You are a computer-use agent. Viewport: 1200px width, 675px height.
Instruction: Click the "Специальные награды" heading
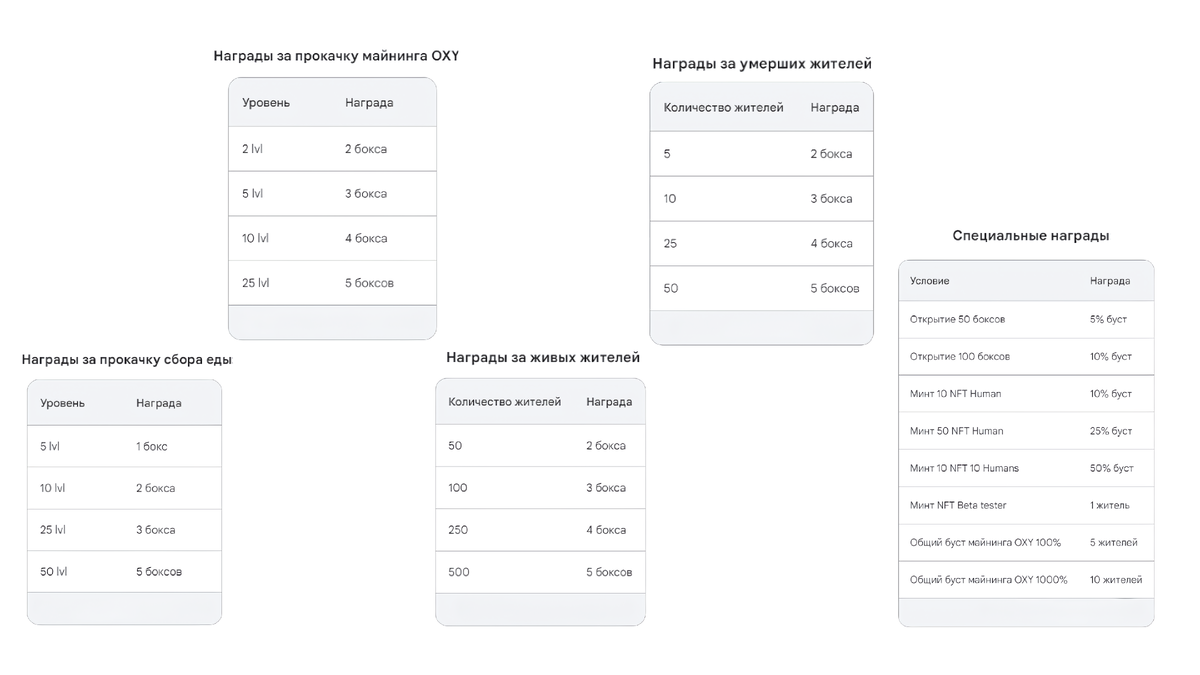[1031, 236]
